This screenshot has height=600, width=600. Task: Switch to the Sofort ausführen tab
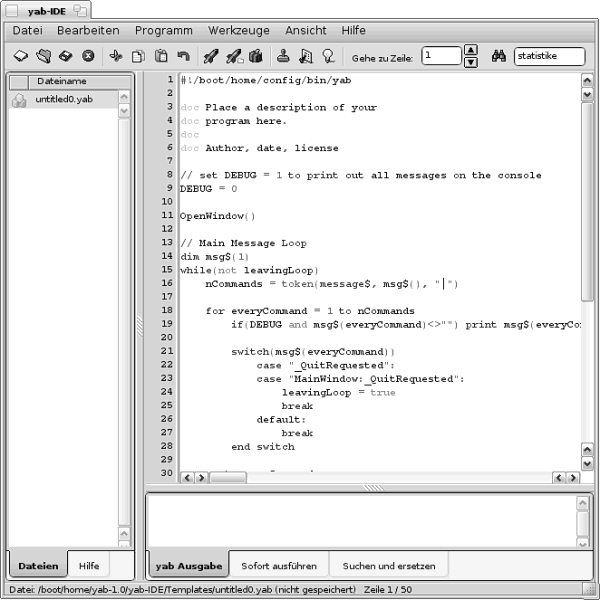279,566
